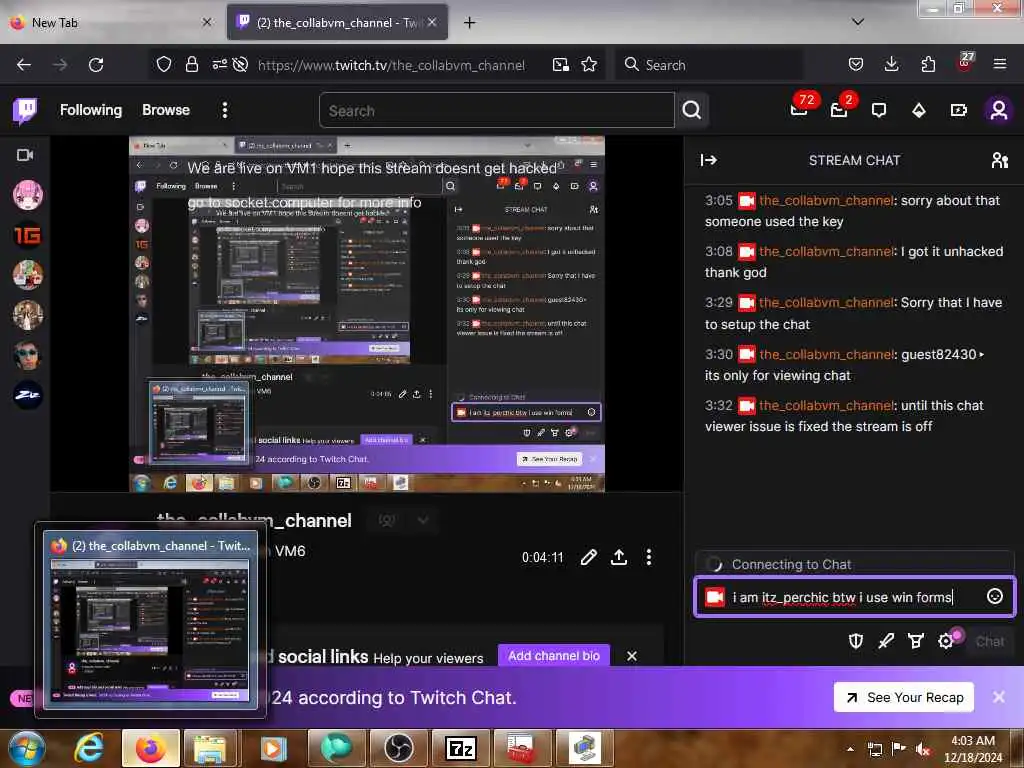
Task: Open OBS Studio from taskbar
Action: coord(398,748)
